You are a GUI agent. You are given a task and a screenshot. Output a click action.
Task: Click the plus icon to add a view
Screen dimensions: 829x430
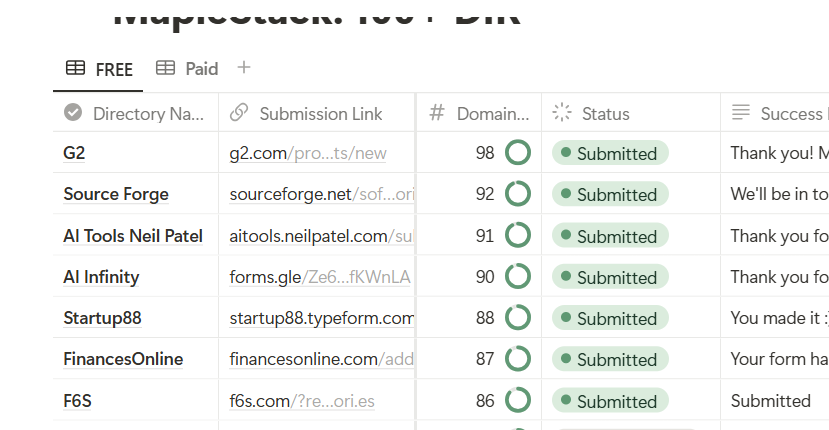[x=244, y=68]
